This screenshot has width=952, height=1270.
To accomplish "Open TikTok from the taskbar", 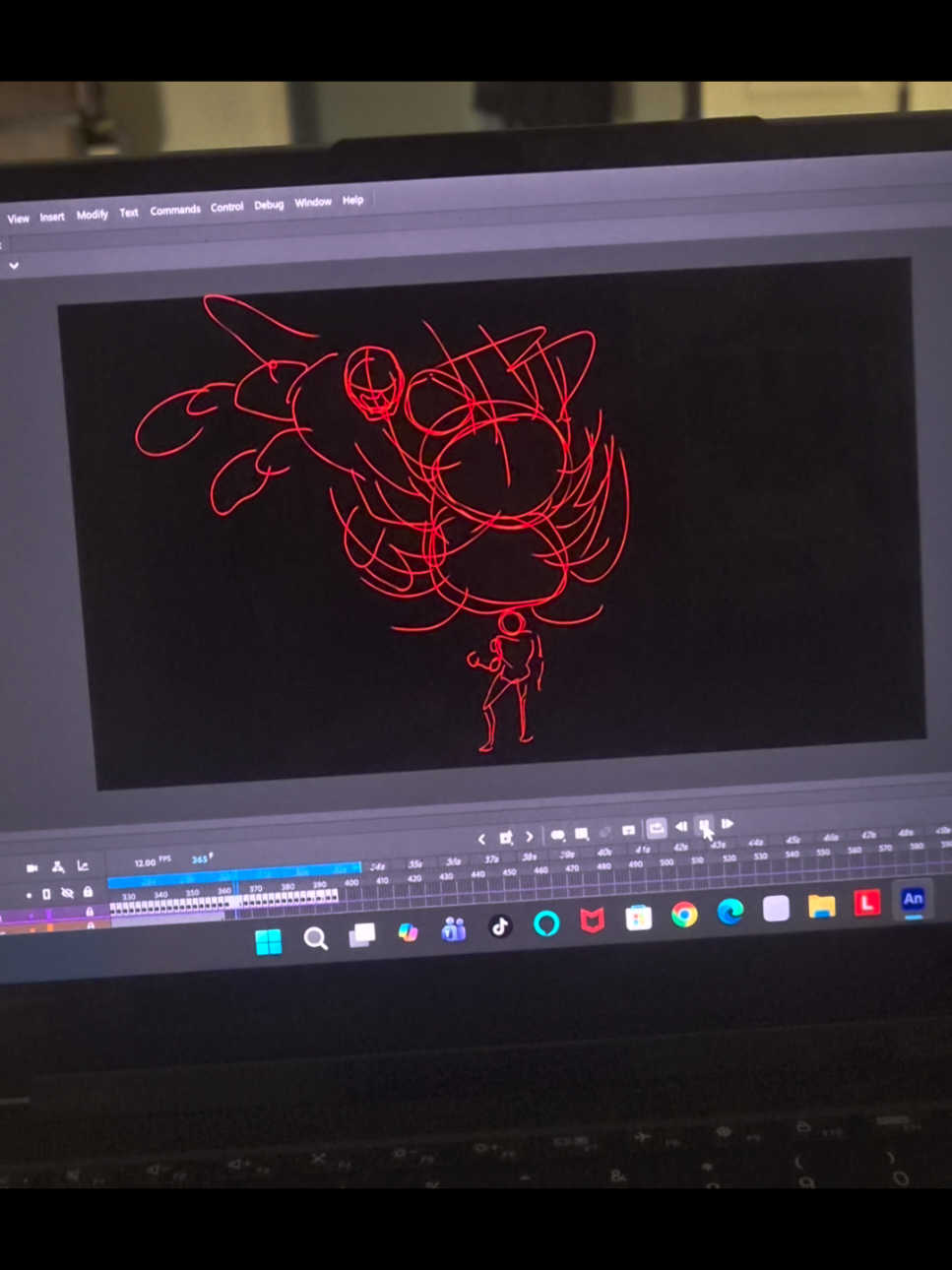I will 500,926.
